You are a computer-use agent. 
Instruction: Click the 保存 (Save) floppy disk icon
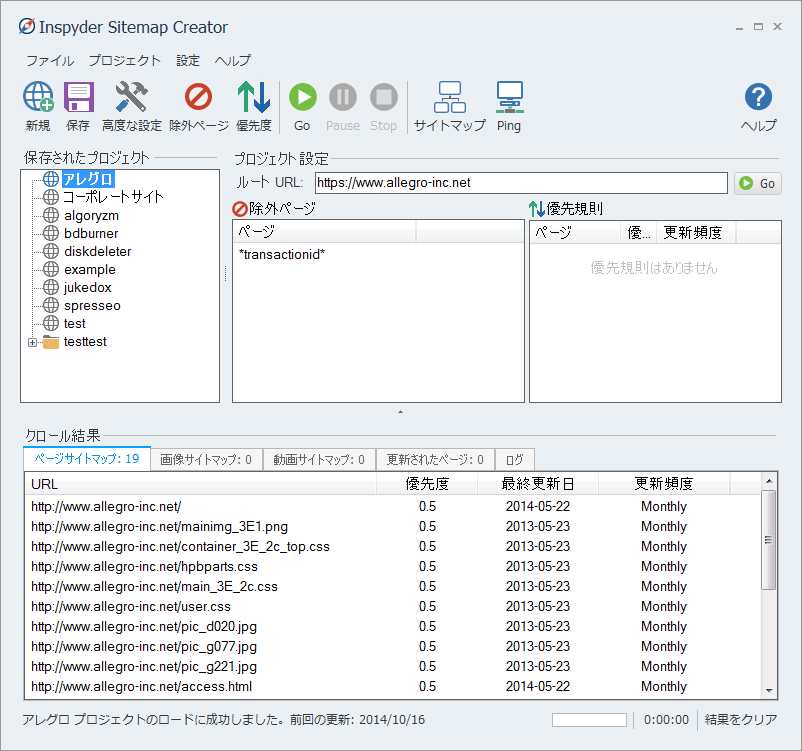(x=78, y=97)
